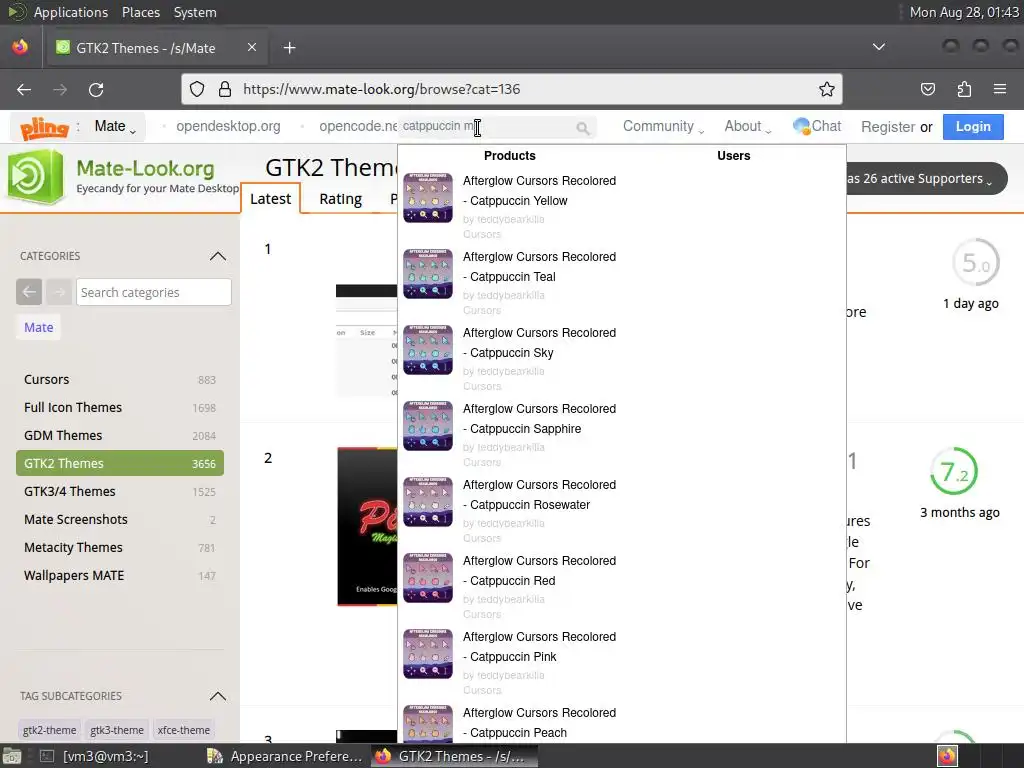Click the Login button
The image size is (1024, 768).
[973, 127]
